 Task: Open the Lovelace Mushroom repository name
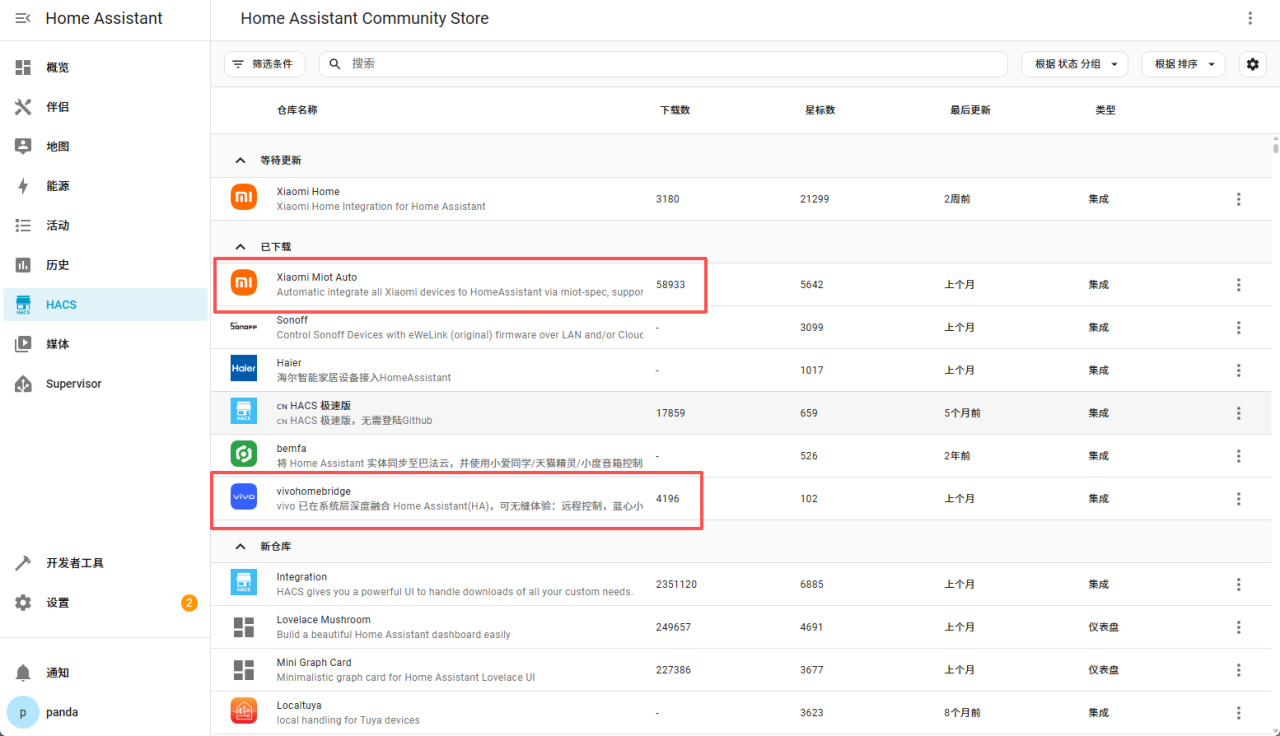[324, 620]
